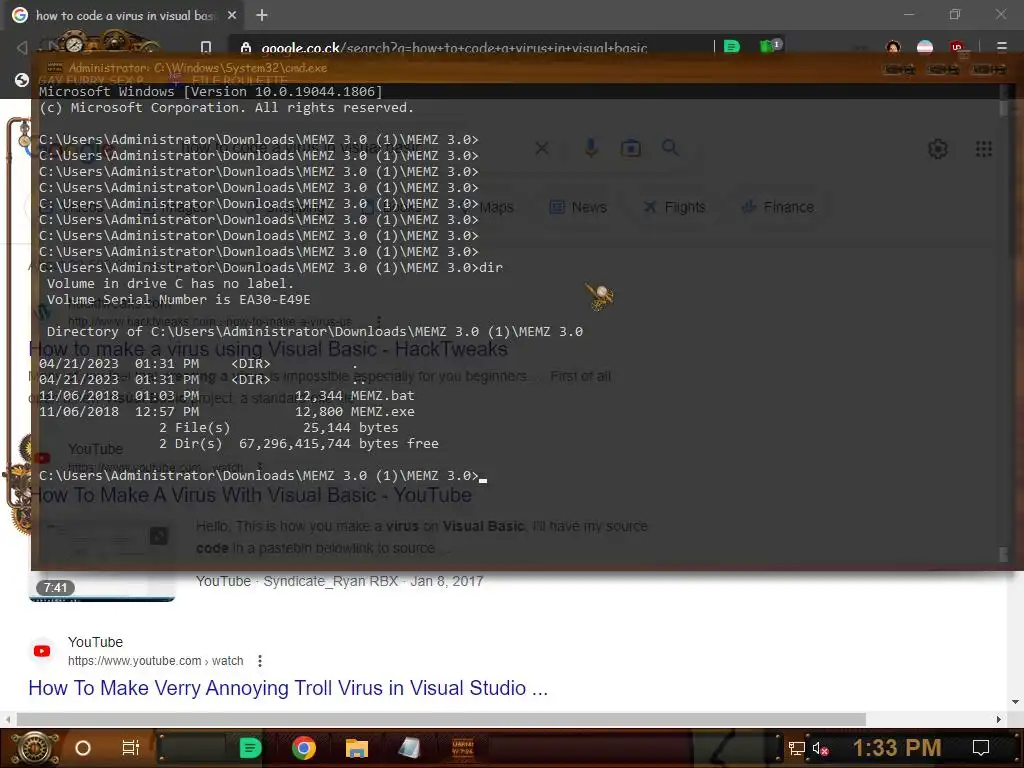Switch to the News search tab
This screenshot has height=768, width=1024.
pyautogui.click(x=579, y=207)
